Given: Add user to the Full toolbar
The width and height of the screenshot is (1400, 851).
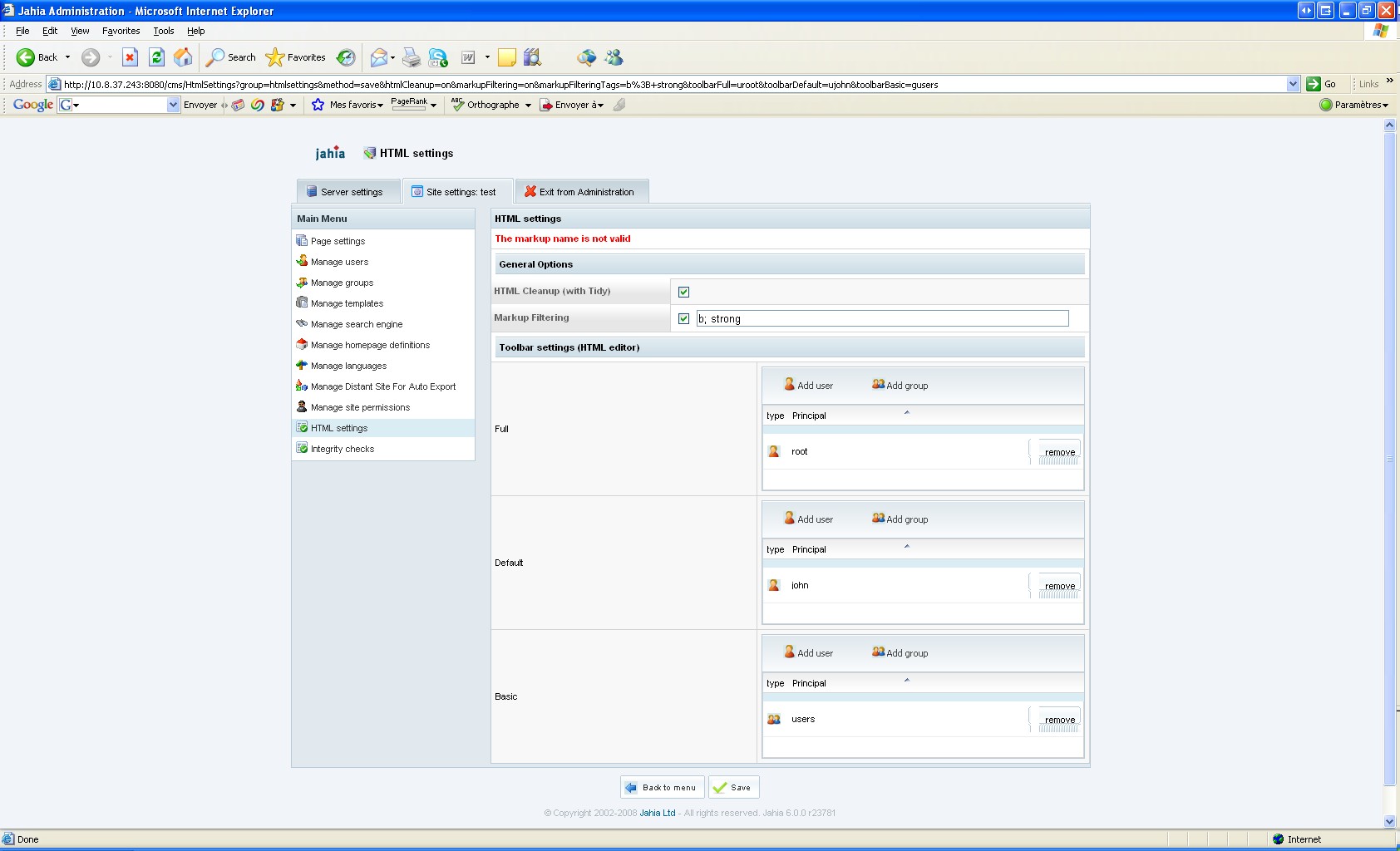Looking at the screenshot, I should click(x=808, y=385).
